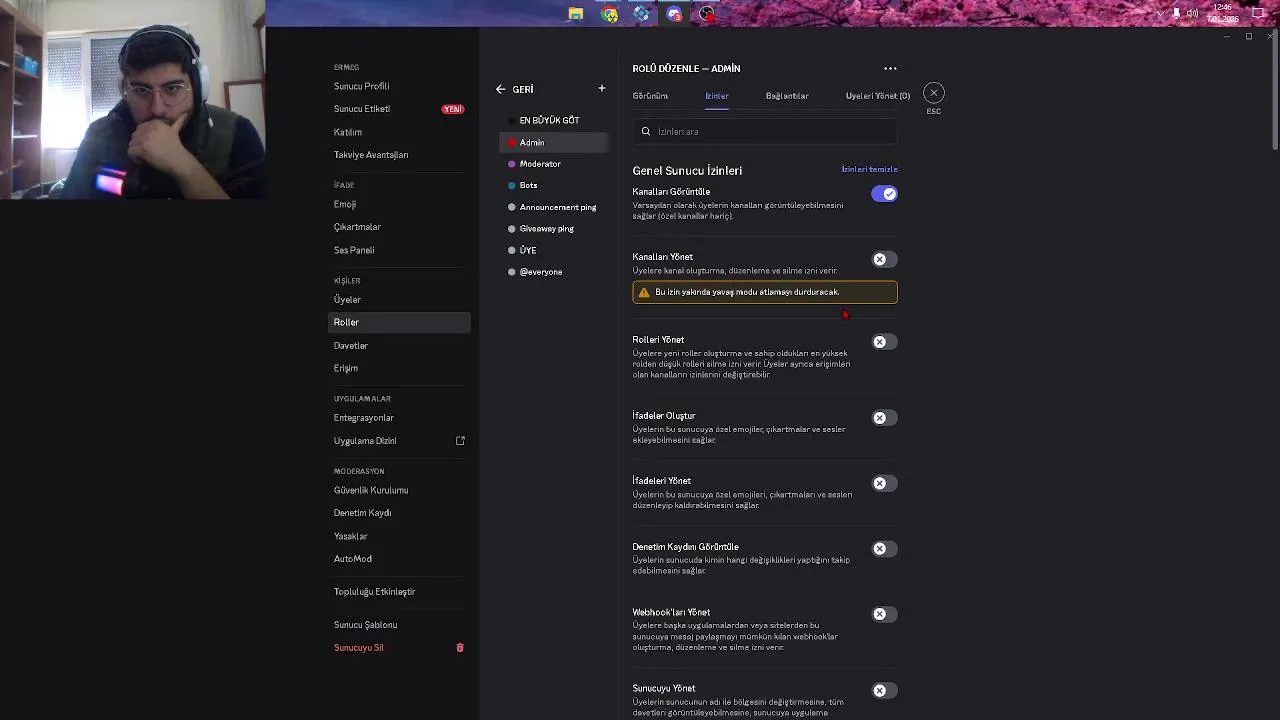
Task: Open OBS recording icon in taskbar
Action: coord(707,14)
